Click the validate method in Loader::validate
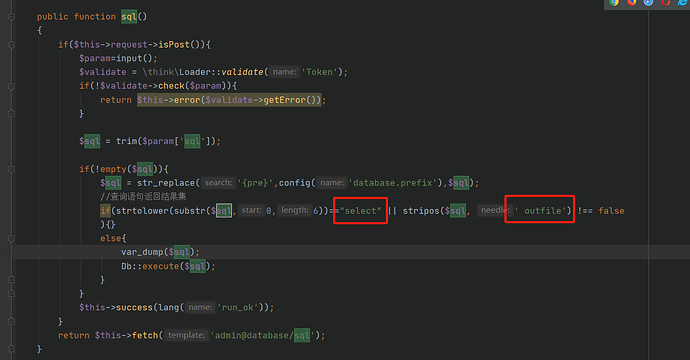The width and height of the screenshot is (690, 360). click(242, 72)
